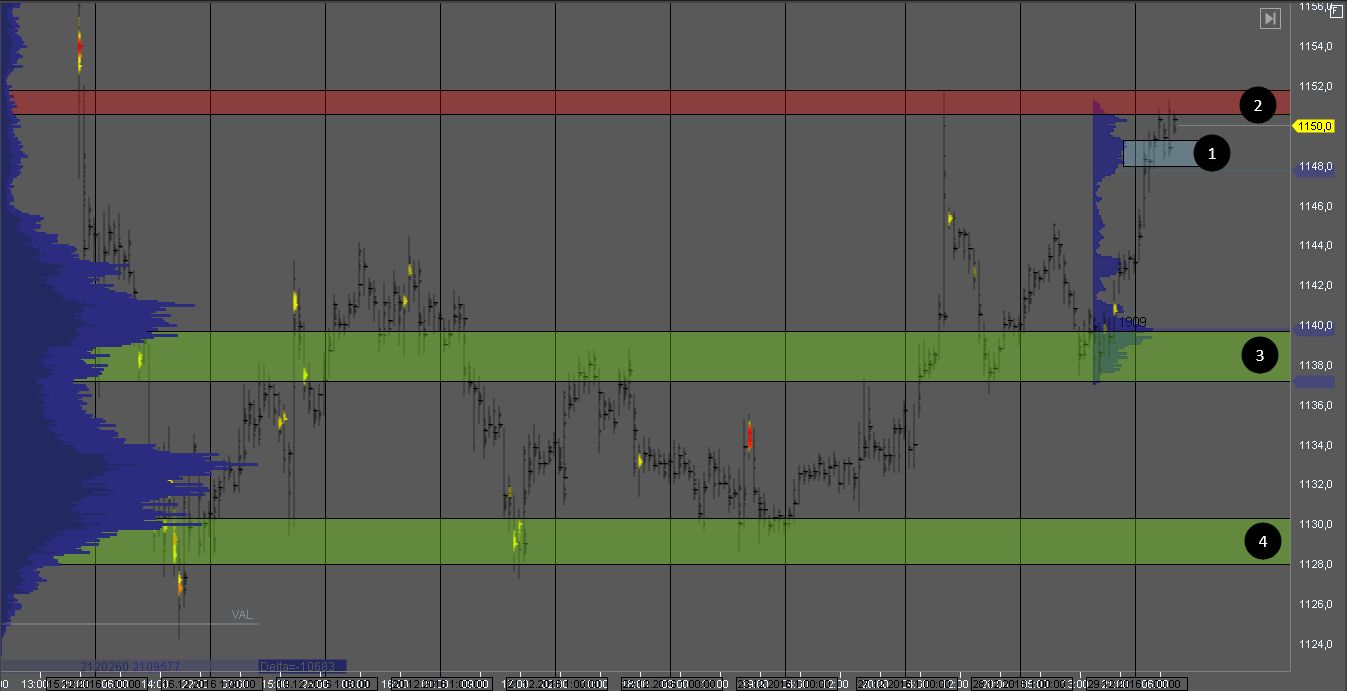The width and height of the screenshot is (1347, 691).
Task: Select the black circle marker numbered 2
Action: [1257, 105]
